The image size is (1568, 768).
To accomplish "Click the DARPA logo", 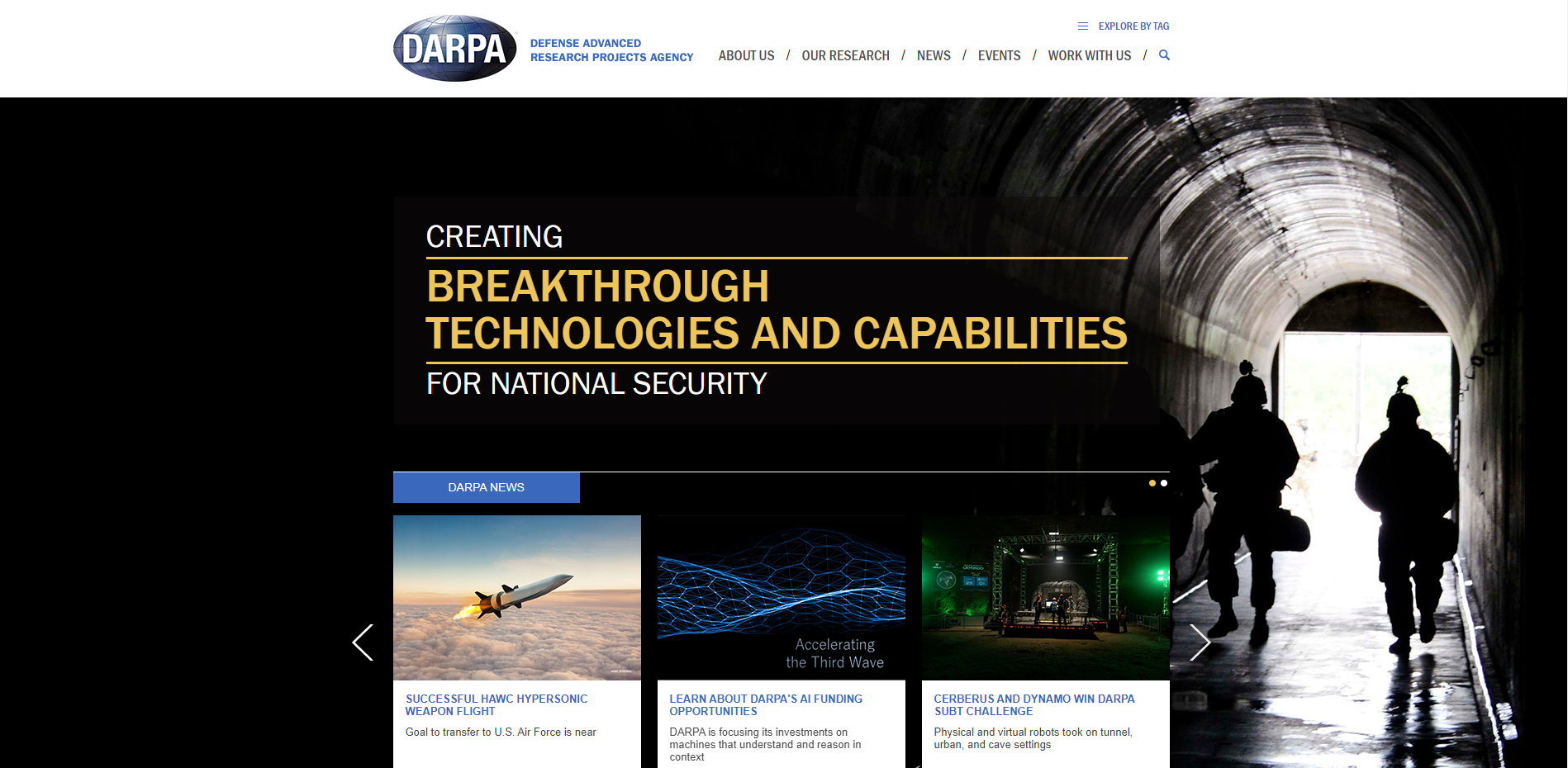I will pyautogui.click(x=455, y=48).
